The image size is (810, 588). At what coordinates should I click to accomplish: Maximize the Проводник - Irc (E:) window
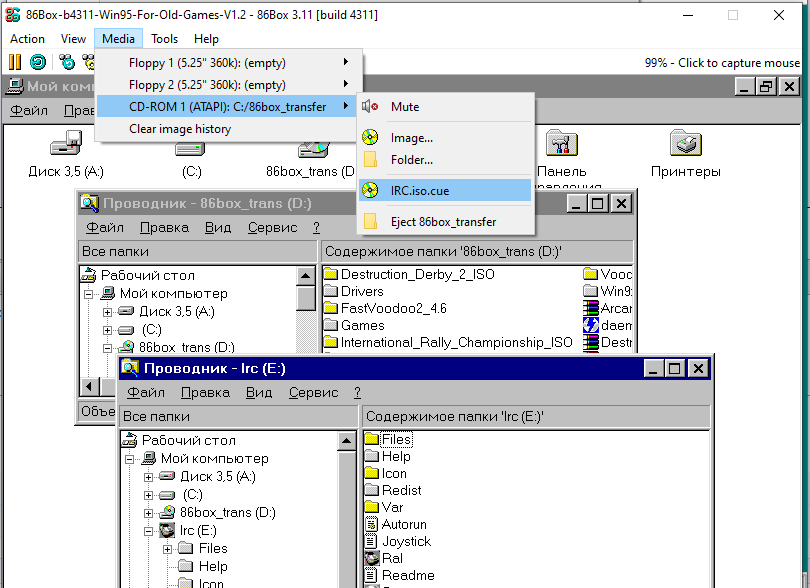pyautogui.click(x=674, y=368)
